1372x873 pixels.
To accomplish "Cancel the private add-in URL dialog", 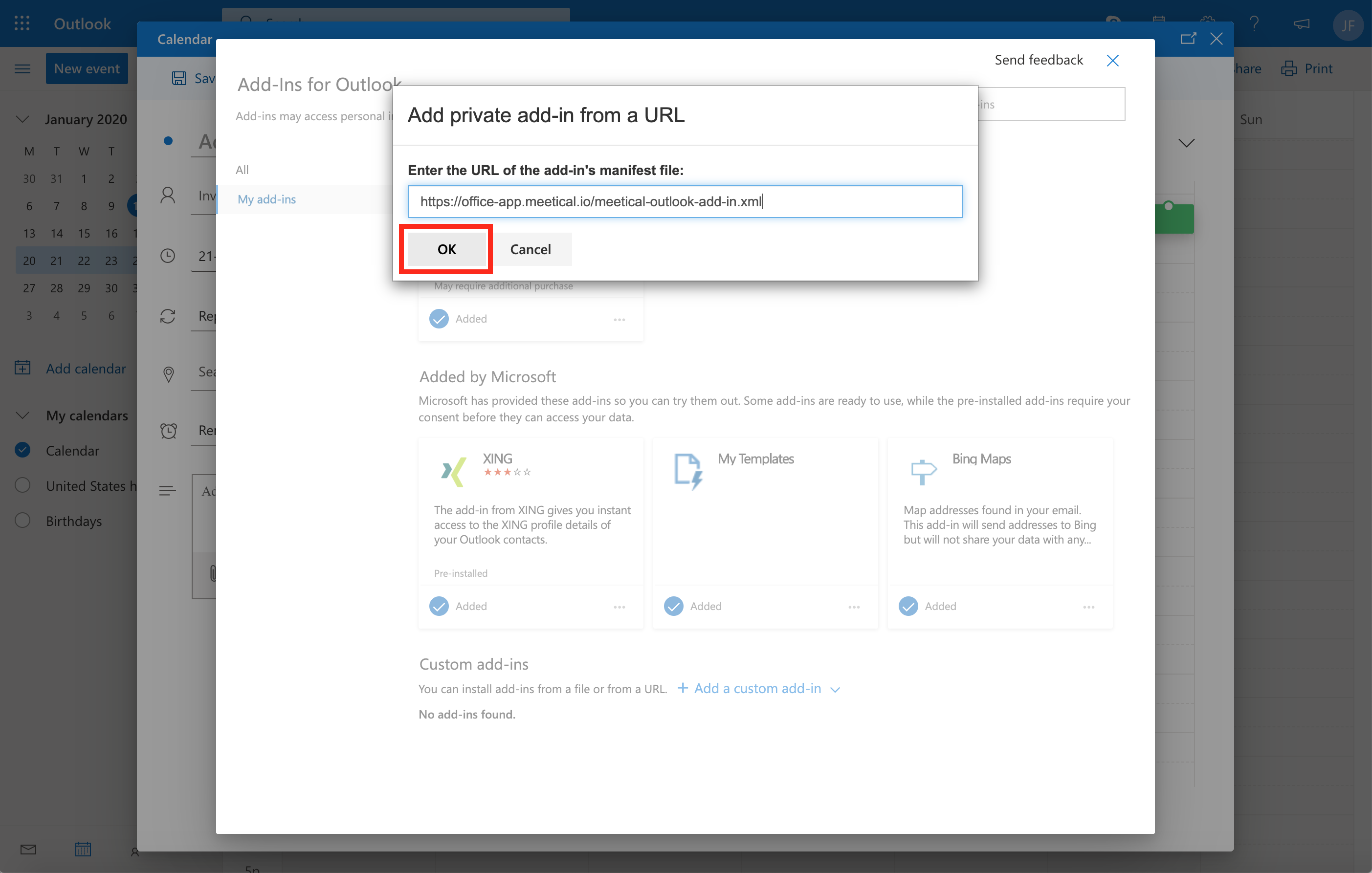I will (x=531, y=249).
